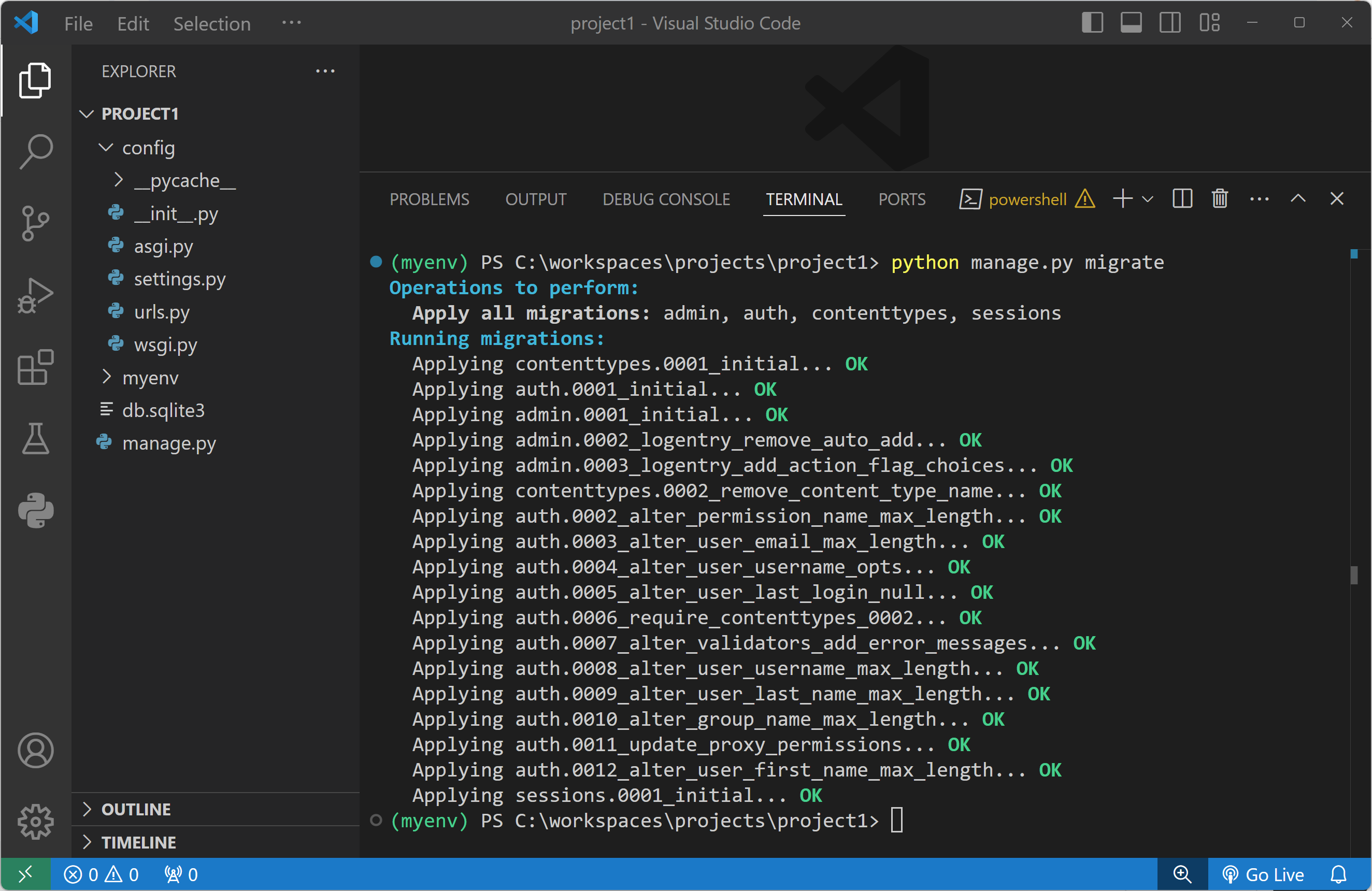Click Go Live in status bar
Viewport: 1372px width, 891px height.
1264,875
